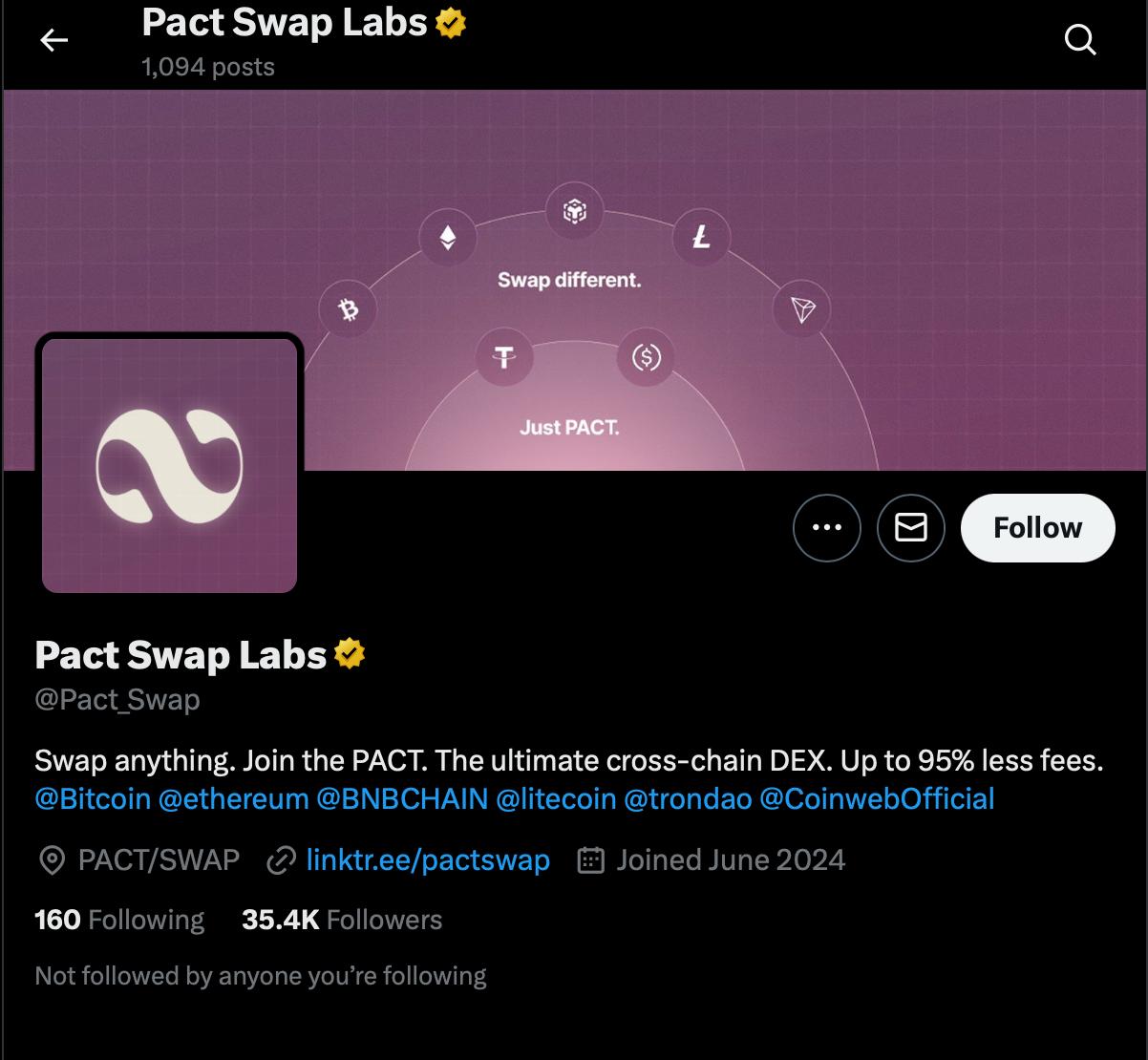The height and width of the screenshot is (1060, 1148).
Task: Open the linktr.ee/pactswap link
Action: (427, 860)
